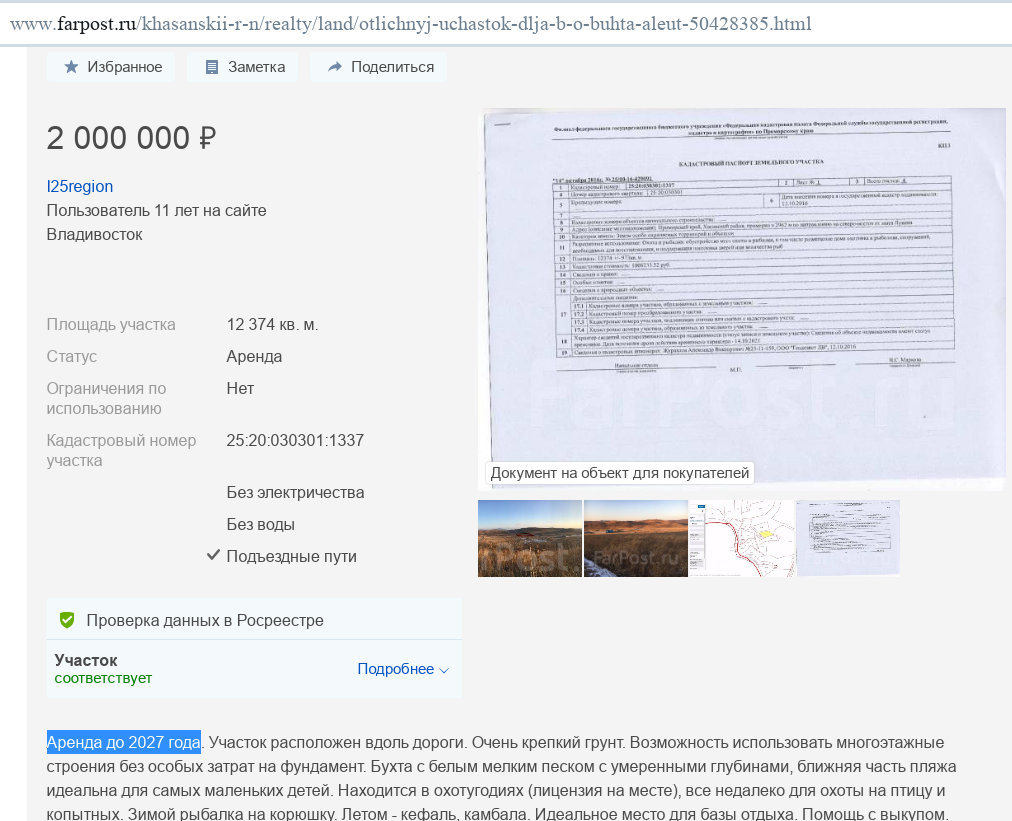Screen dimensions: 1012x821
Task: Click the Кадастровый номер участка label
Action: point(121,451)
